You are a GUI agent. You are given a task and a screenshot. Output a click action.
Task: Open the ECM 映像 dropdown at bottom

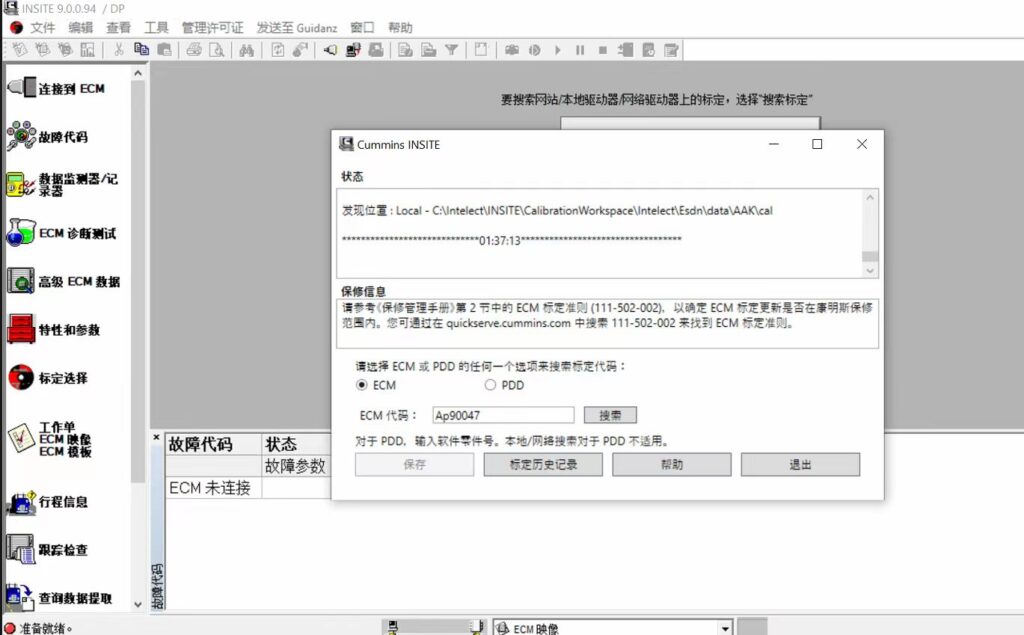[x=725, y=628]
